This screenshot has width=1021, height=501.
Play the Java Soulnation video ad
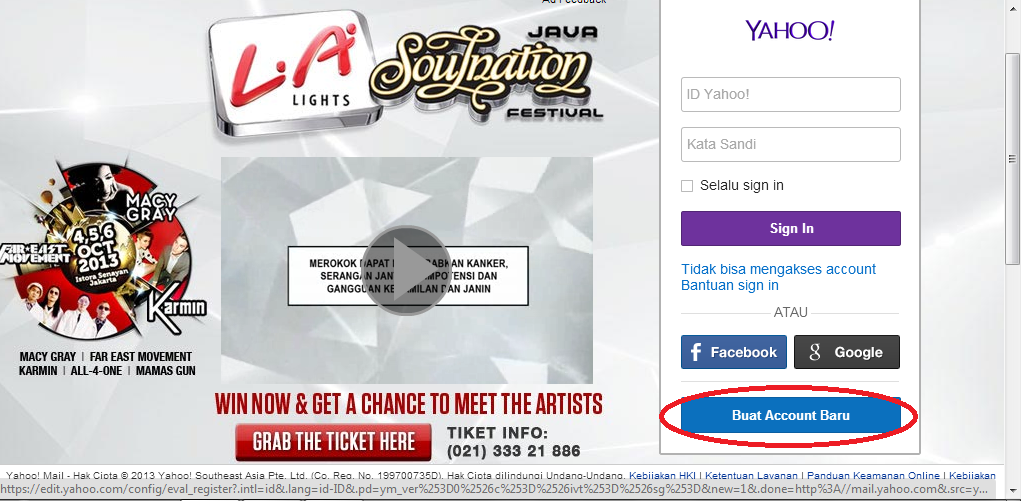[406, 270]
